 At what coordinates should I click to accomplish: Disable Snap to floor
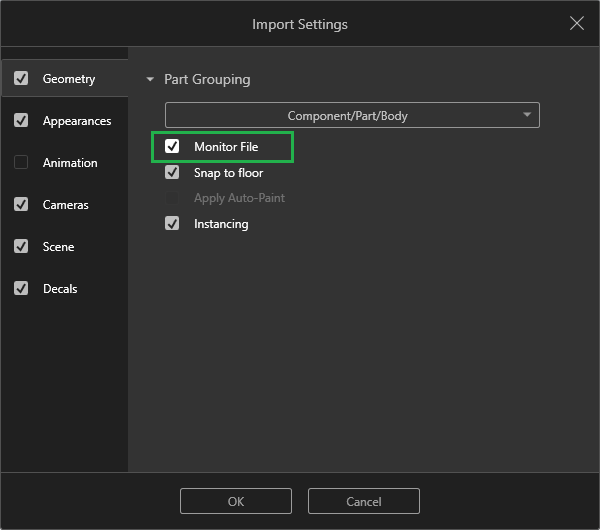coord(172,172)
